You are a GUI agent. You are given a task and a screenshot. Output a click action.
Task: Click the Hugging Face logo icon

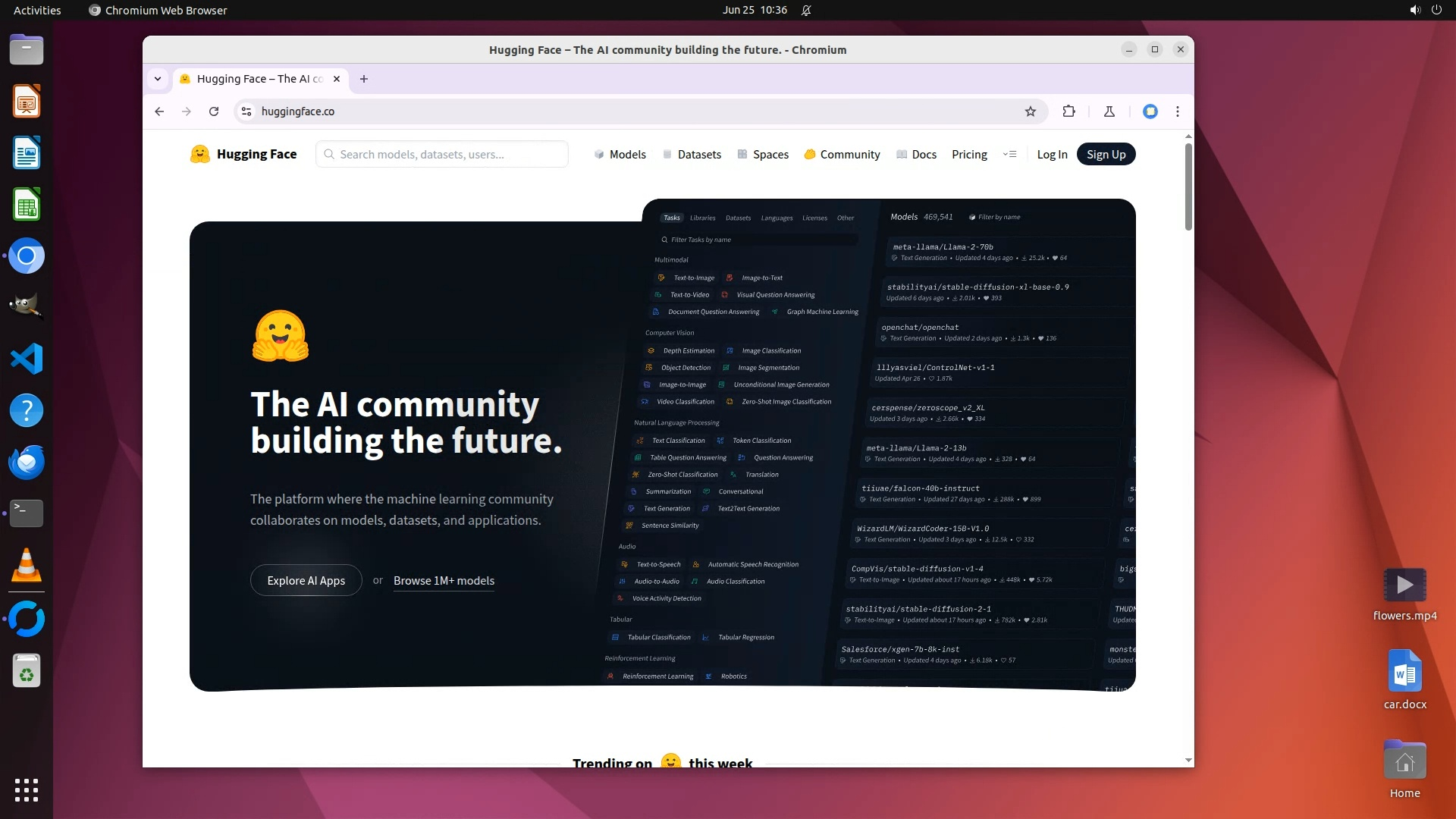click(199, 155)
